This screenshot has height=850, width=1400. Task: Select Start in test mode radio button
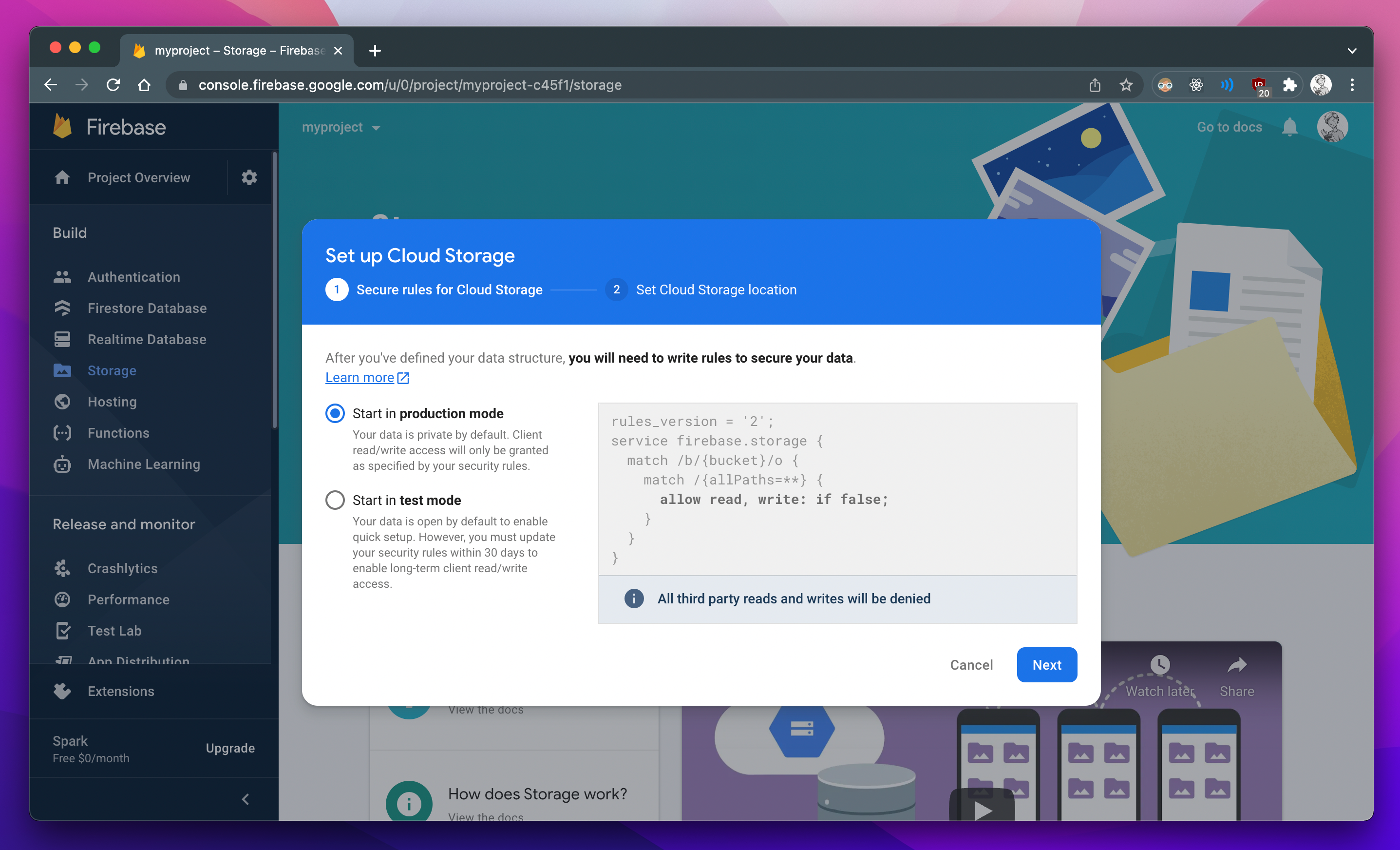click(x=335, y=501)
